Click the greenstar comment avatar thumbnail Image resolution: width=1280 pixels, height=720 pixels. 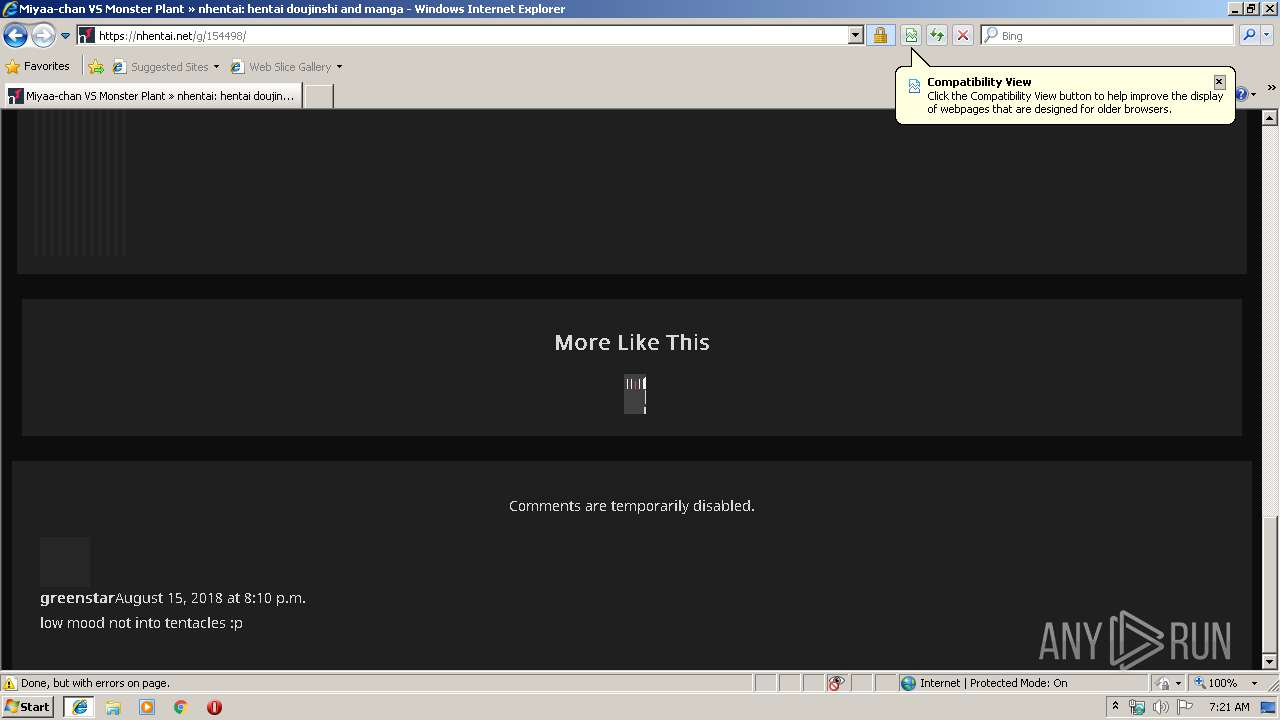click(65, 562)
